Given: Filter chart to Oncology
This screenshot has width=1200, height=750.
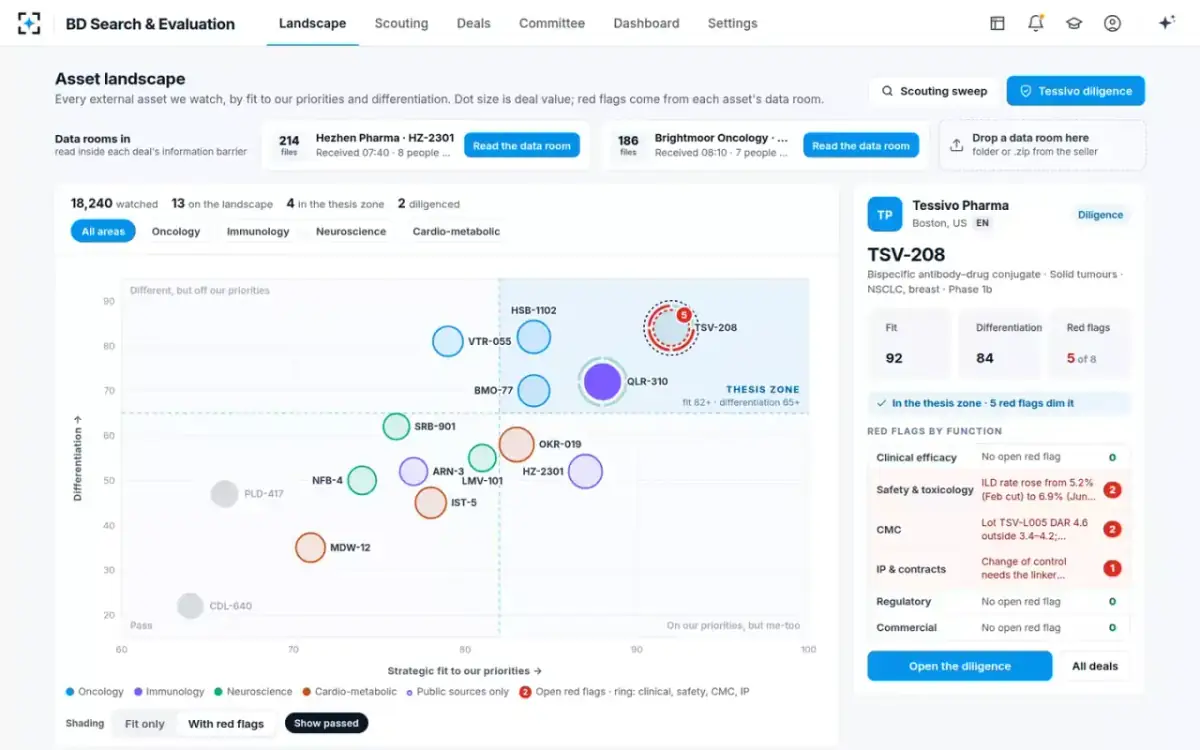Looking at the screenshot, I should tap(176, 231).
